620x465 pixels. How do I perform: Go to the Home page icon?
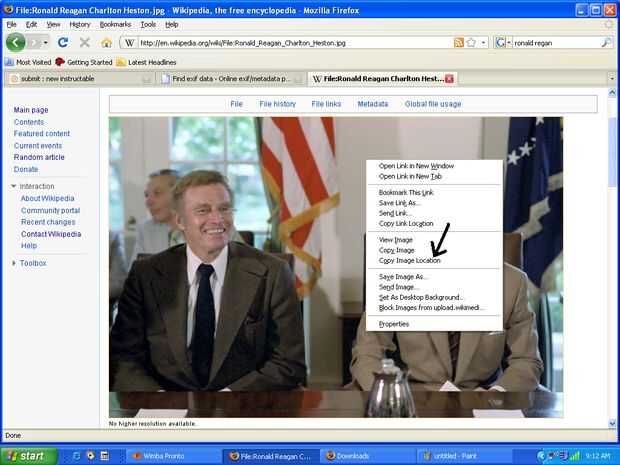[x=106, y=42]
